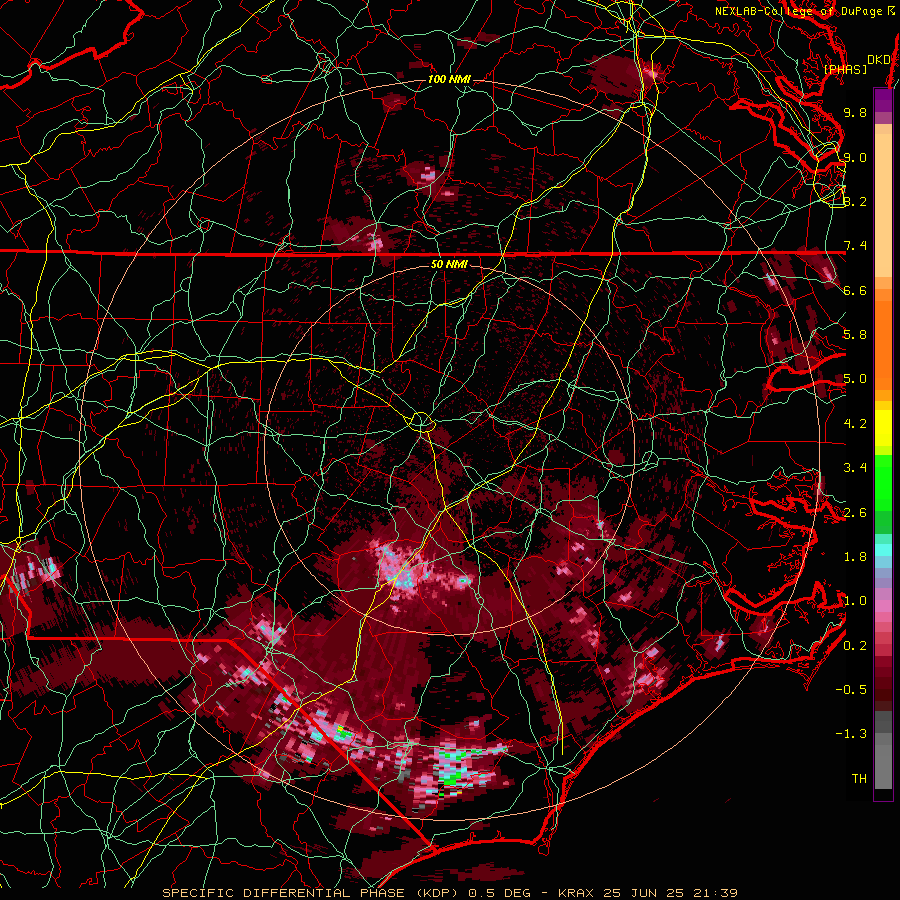Click the -1.3 color scale value

pyautogui.click(x=851, y=734)
